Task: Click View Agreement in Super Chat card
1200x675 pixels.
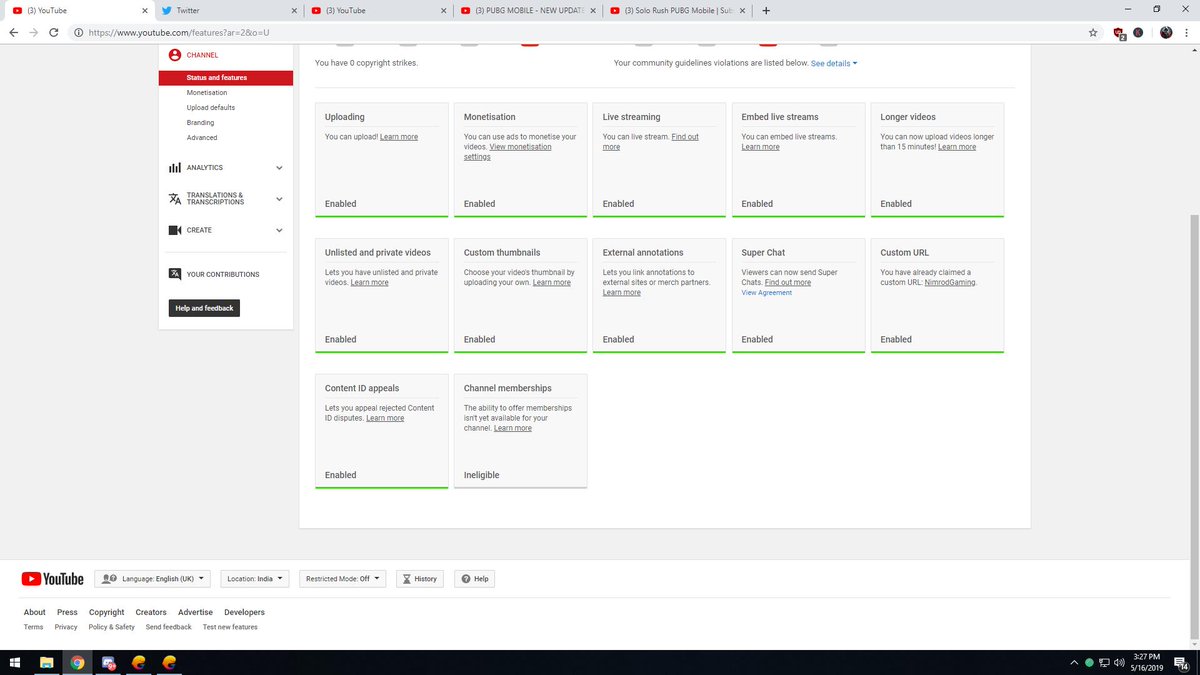Action: point(767,293)
